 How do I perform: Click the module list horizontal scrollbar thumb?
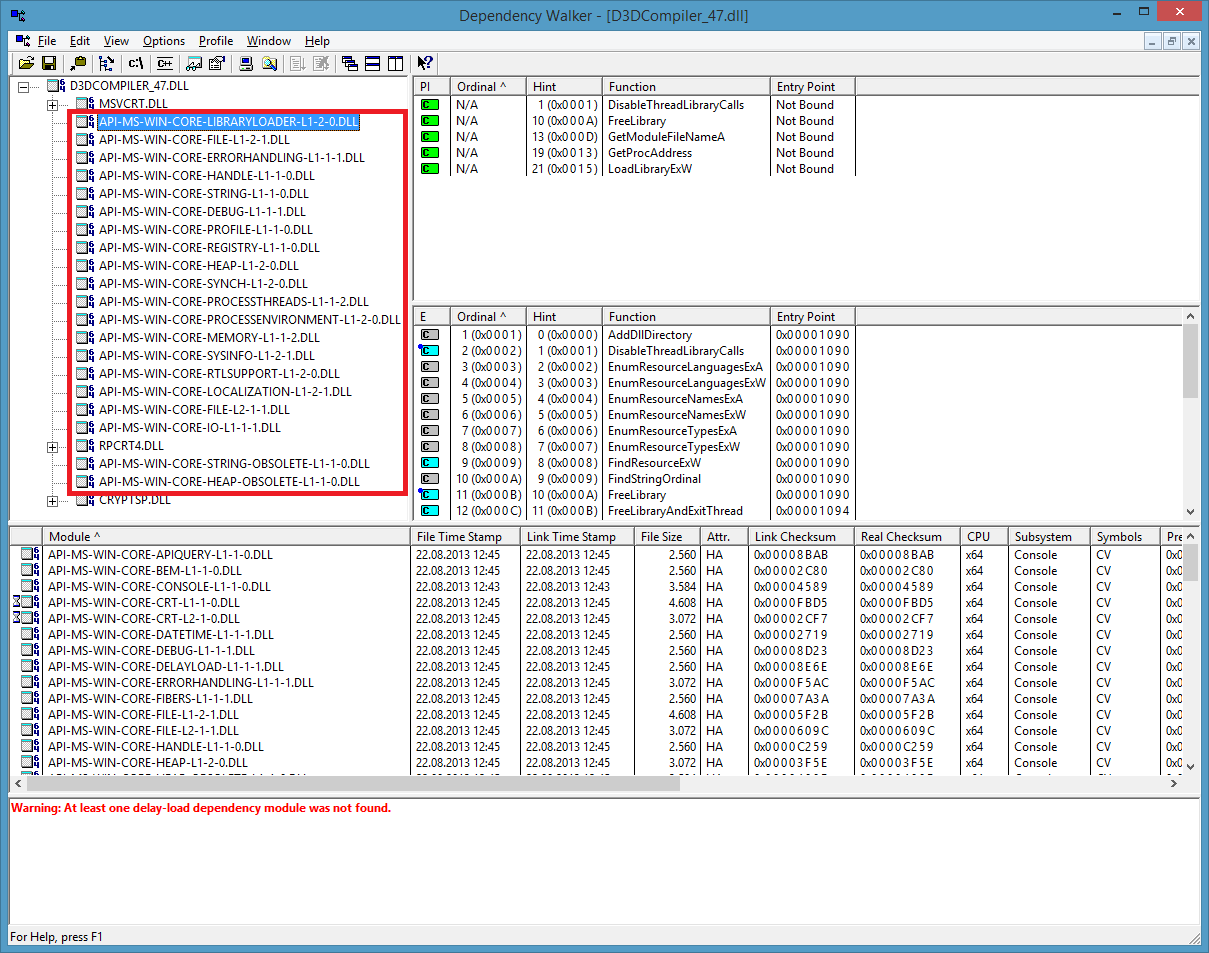(352, 785)
